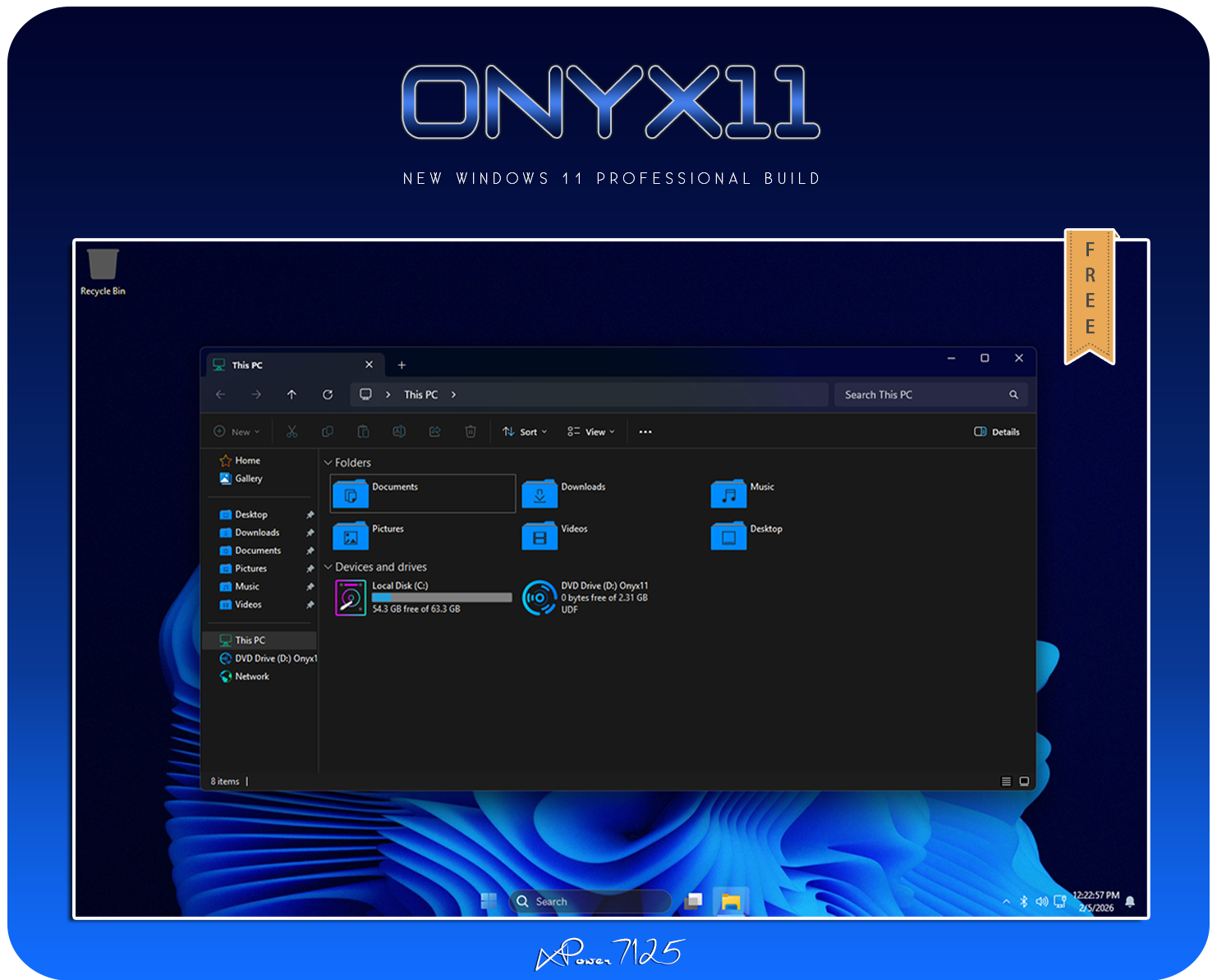Click the Delete trash icon in toolbar
Screen dimensions: 1217x980
(x=471, y=432)
